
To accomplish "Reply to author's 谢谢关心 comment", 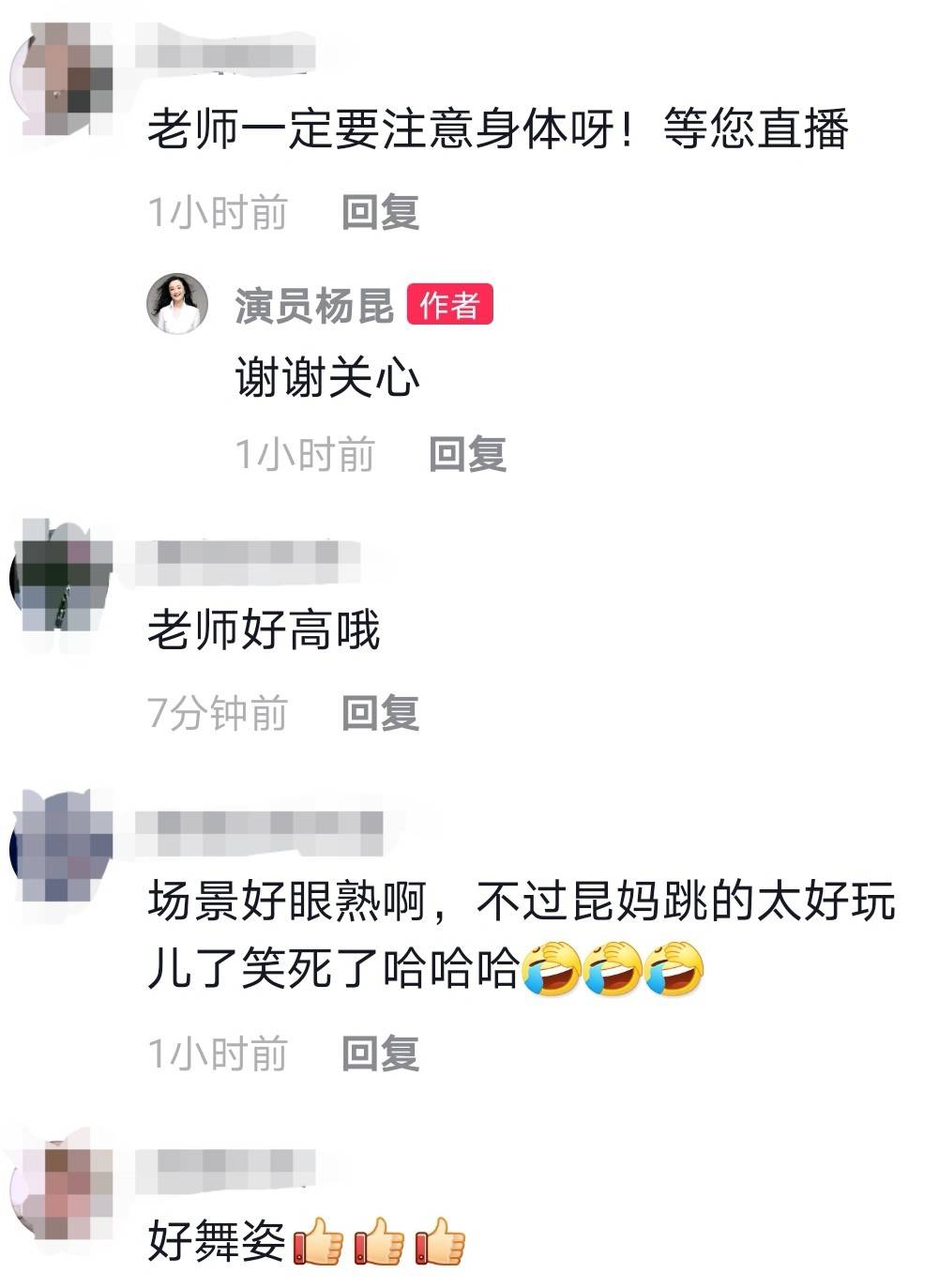I will tap(467, 454).
